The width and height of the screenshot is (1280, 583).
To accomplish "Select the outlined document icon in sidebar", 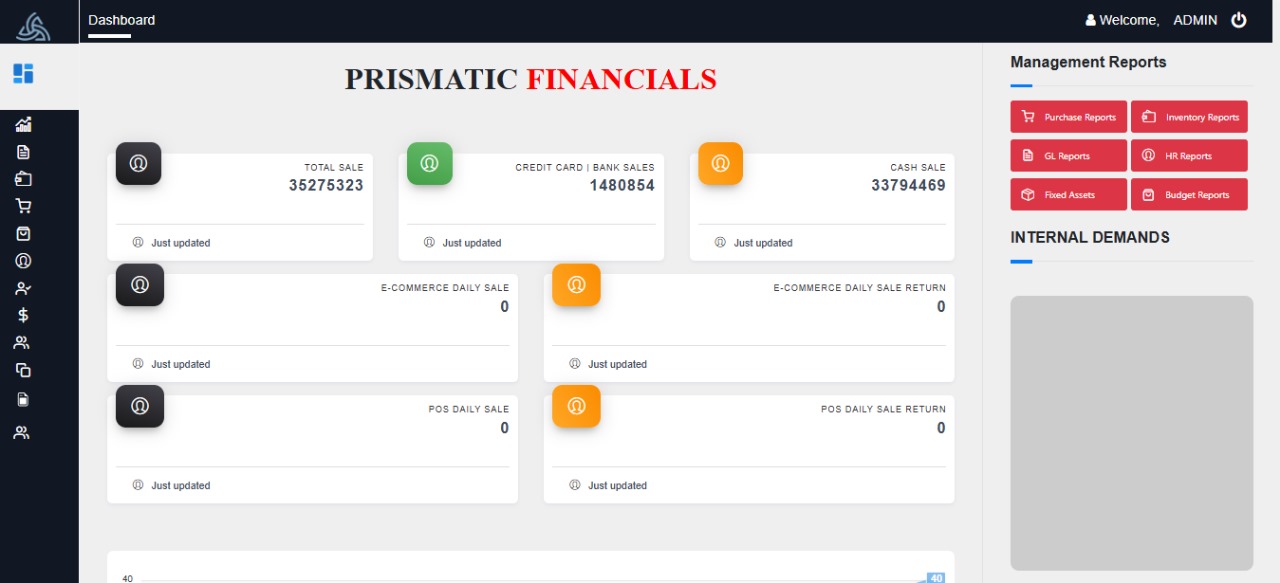I will (x=23, y=152).
